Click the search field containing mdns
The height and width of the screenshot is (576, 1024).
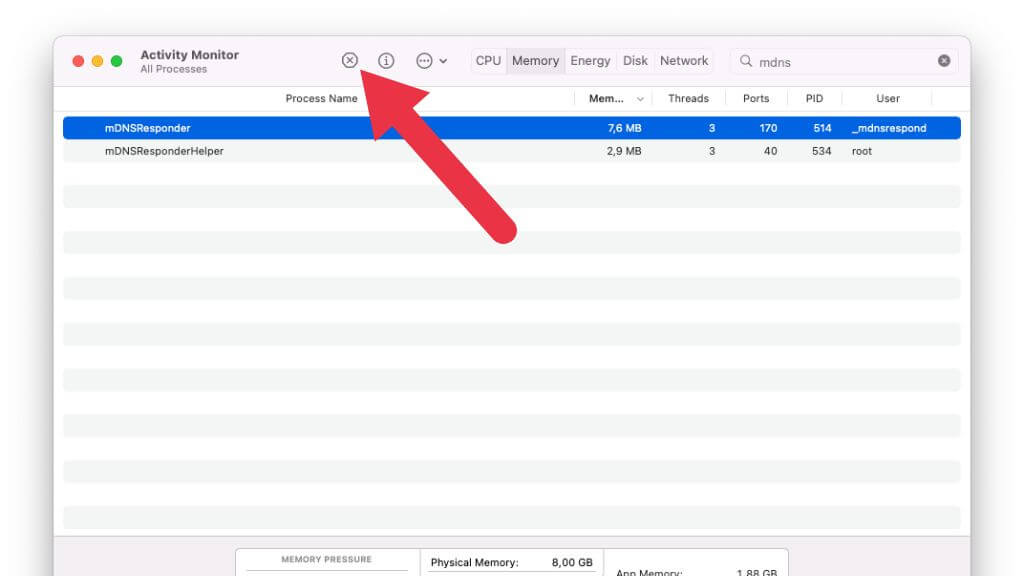(x=844, y=61)
